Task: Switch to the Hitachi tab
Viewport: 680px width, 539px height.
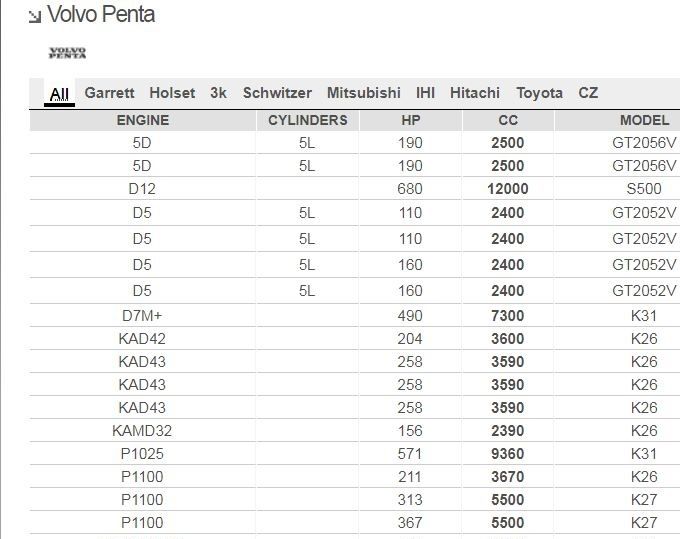Action: pos(475,93)
